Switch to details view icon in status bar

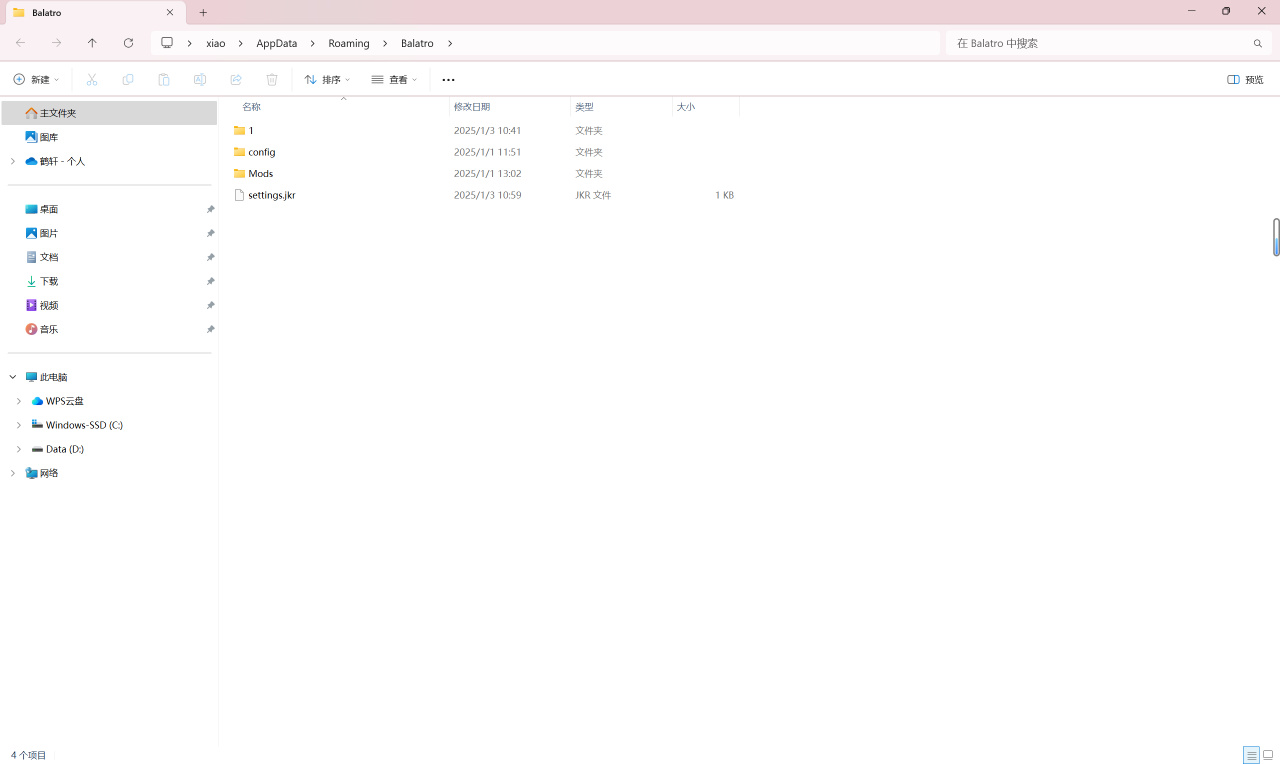point(1251,755)
